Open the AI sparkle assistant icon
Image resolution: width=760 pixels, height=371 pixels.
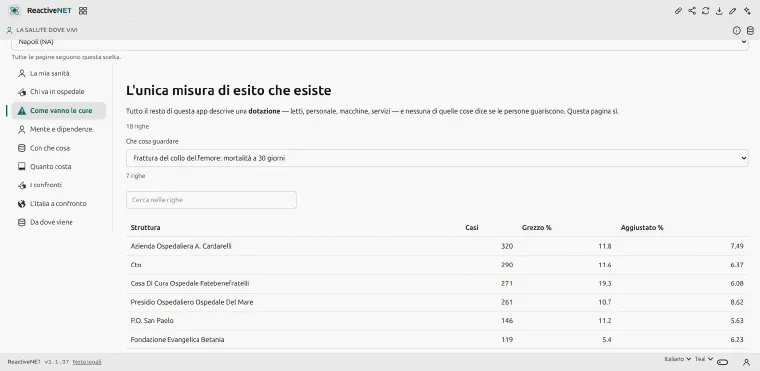click(747, 11)
